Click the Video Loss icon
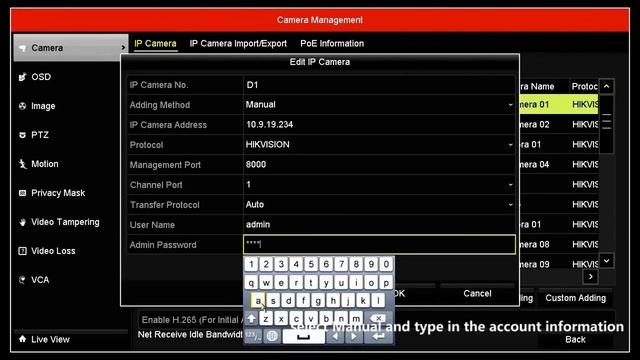 click(x=22, y=251)
